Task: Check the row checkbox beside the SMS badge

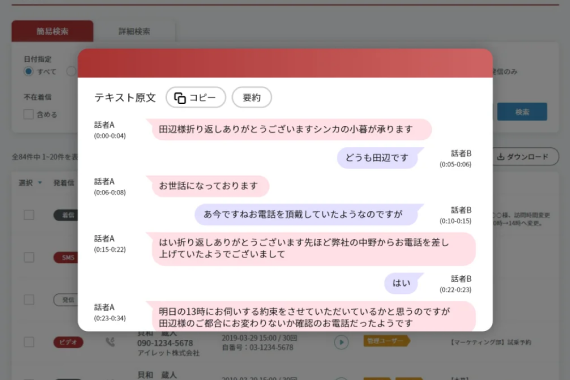Action: [29, 257]
